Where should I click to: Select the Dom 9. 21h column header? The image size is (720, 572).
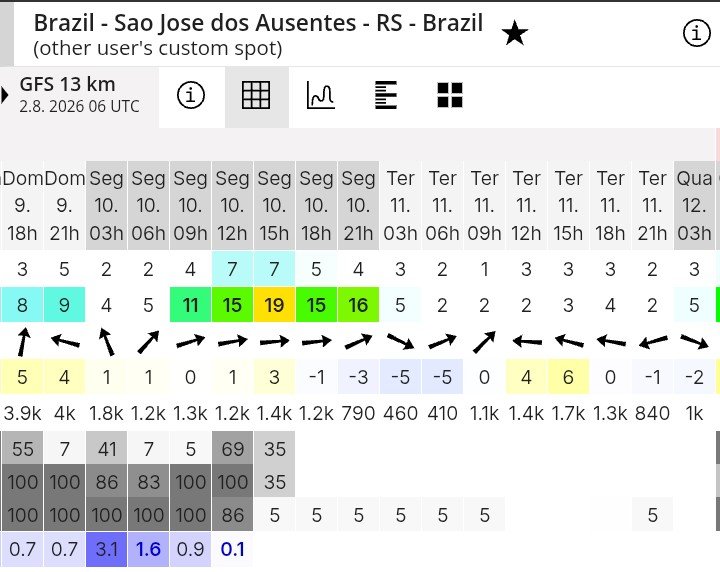point(64,206)
